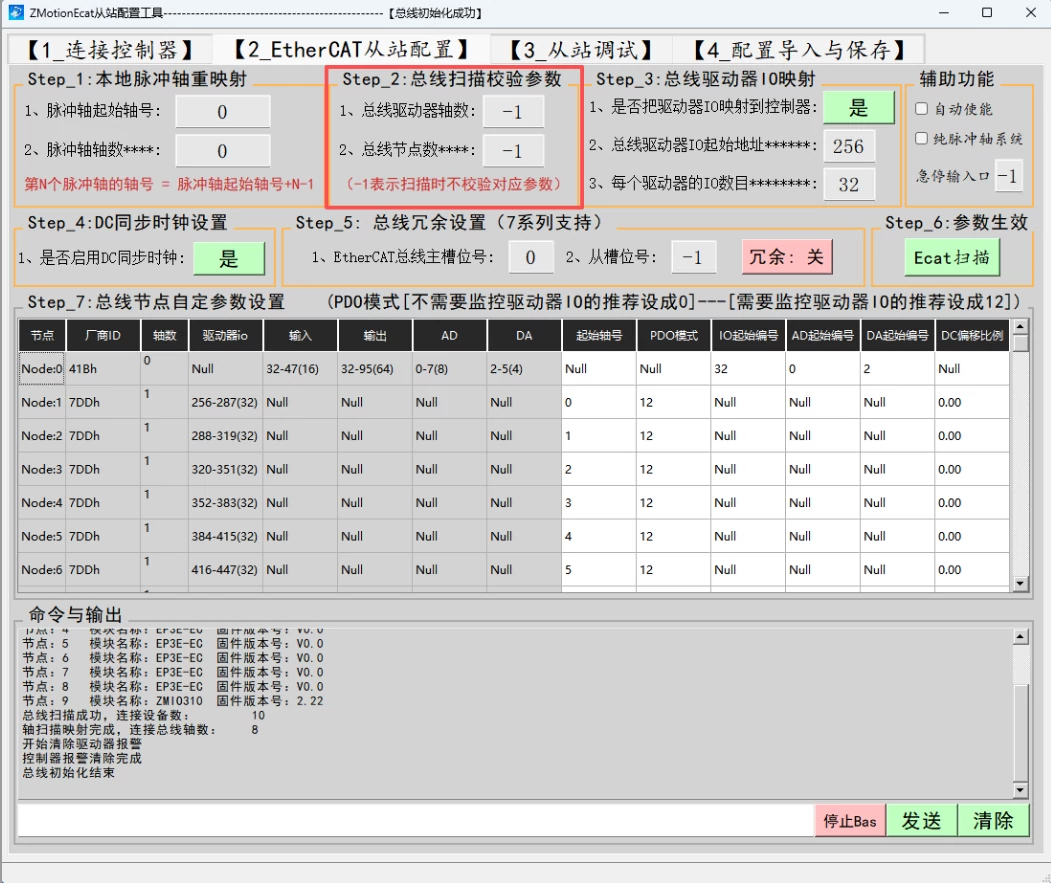Click the Ecat扫描 button
Viewport: 1051px width, 883px height.
pyautogui.click(x=951, y=258)
